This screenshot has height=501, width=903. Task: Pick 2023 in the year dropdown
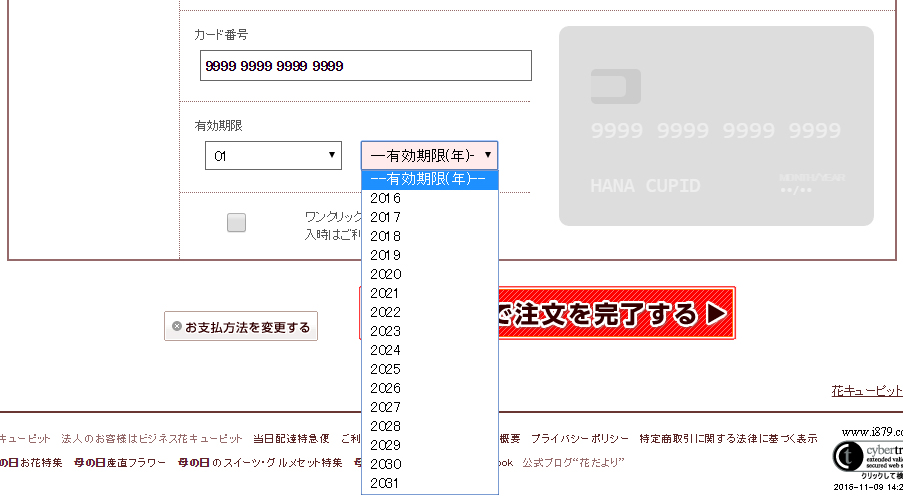[430, 331]
